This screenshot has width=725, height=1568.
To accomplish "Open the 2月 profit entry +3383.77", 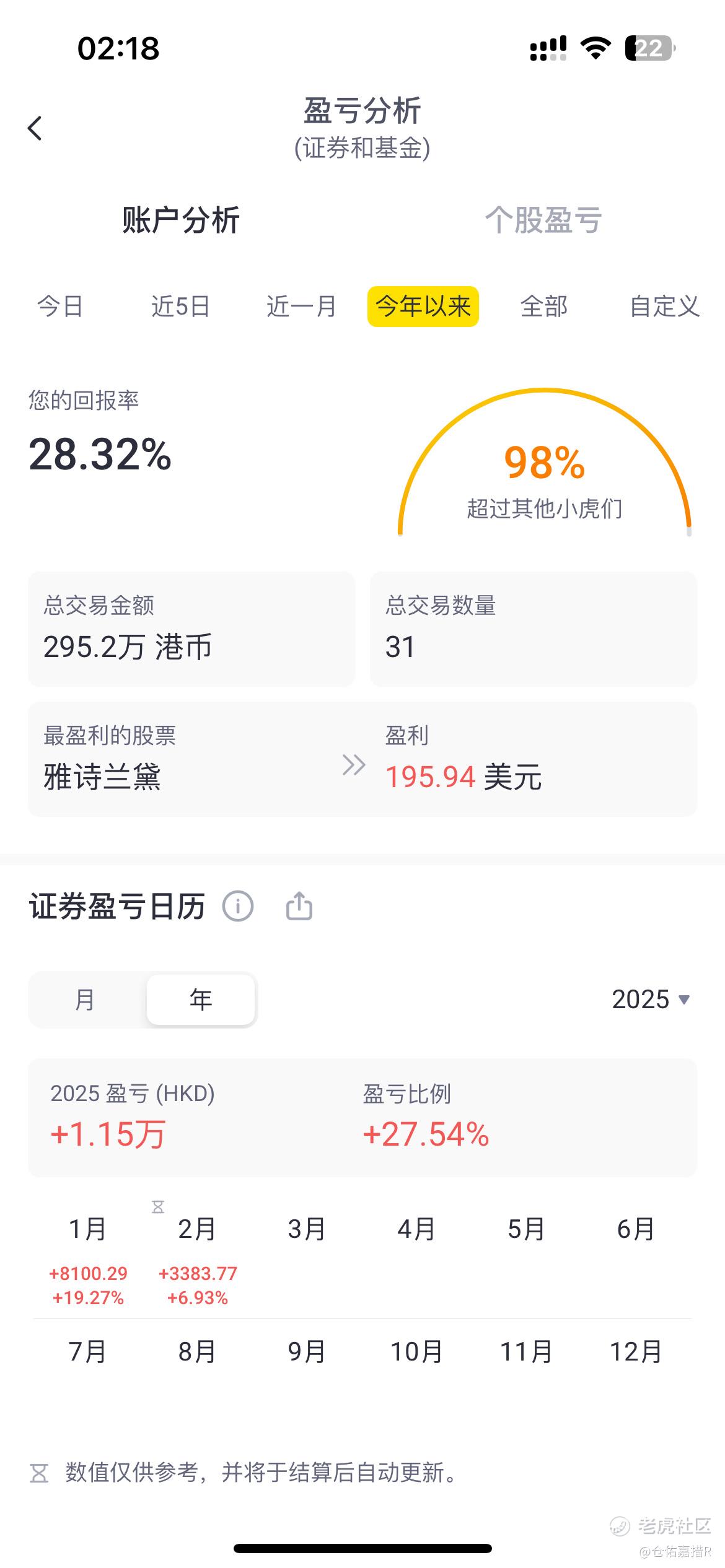I will click(x=198, y=1285).
